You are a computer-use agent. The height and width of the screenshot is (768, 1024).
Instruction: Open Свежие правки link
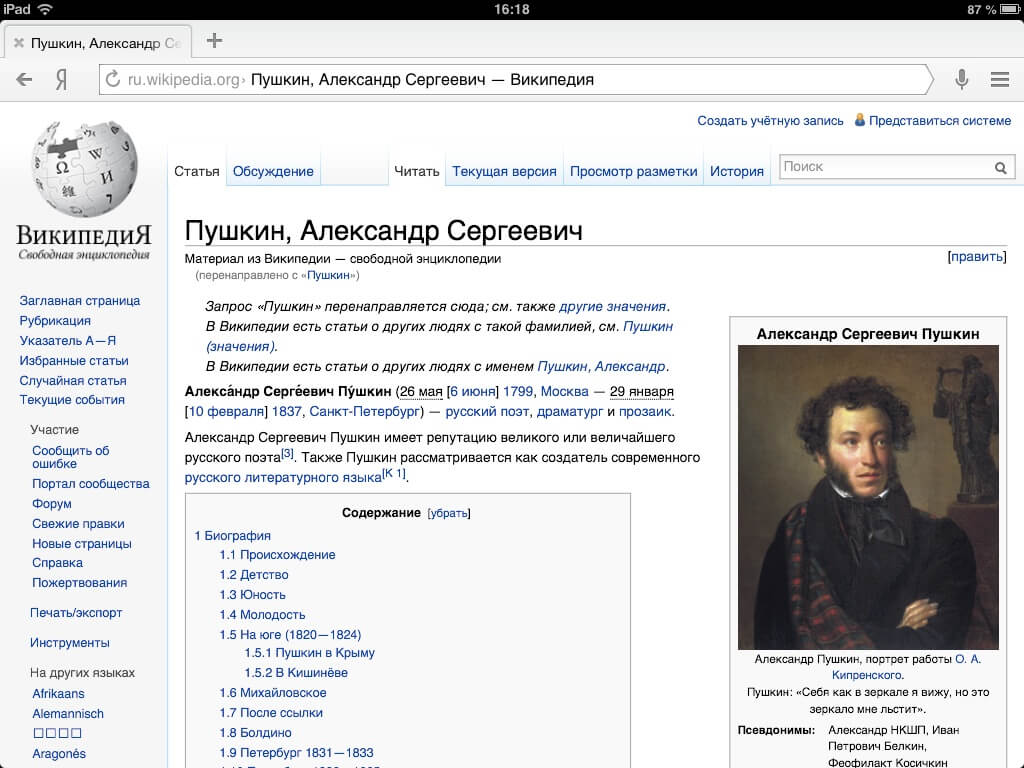(78, 523)
